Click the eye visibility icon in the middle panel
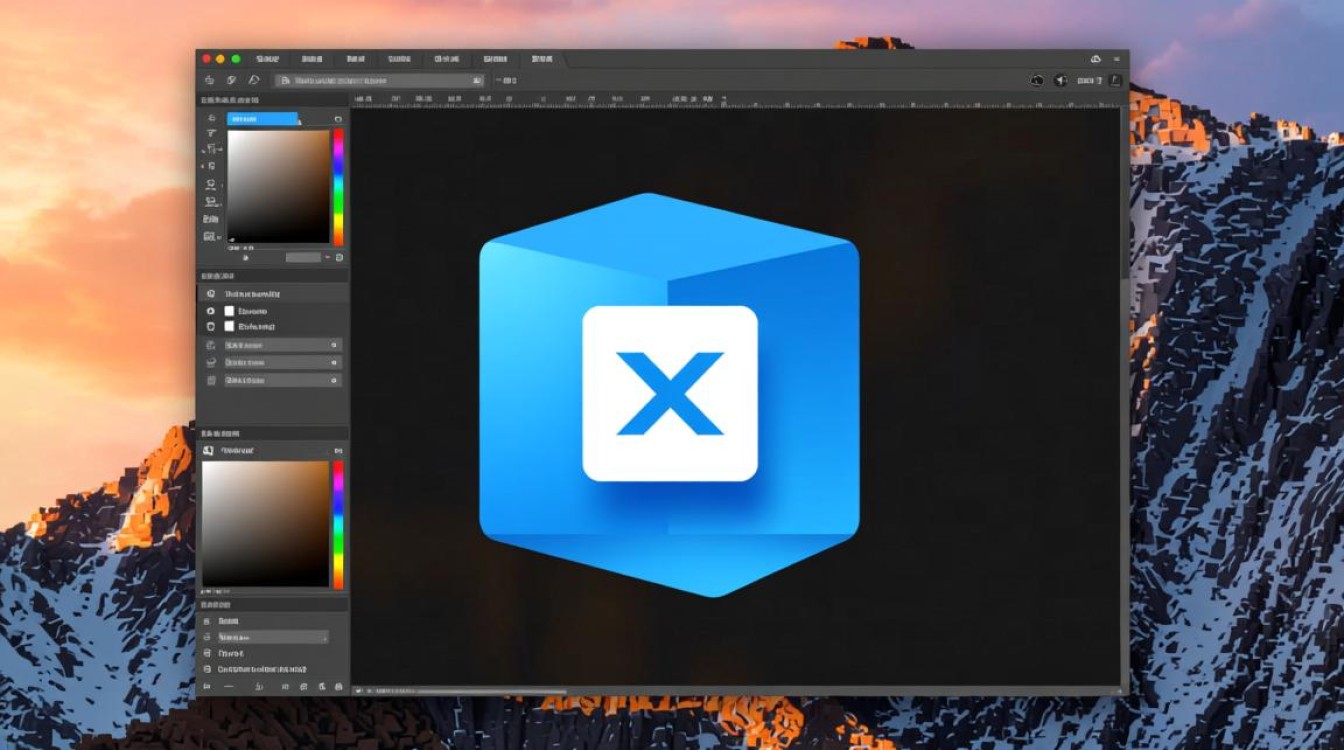This screenshot has height=750, width=1344. [210, 311]
